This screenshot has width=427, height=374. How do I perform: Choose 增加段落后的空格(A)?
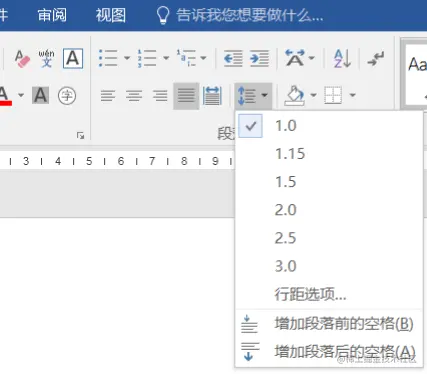click(x=329, y=351)
